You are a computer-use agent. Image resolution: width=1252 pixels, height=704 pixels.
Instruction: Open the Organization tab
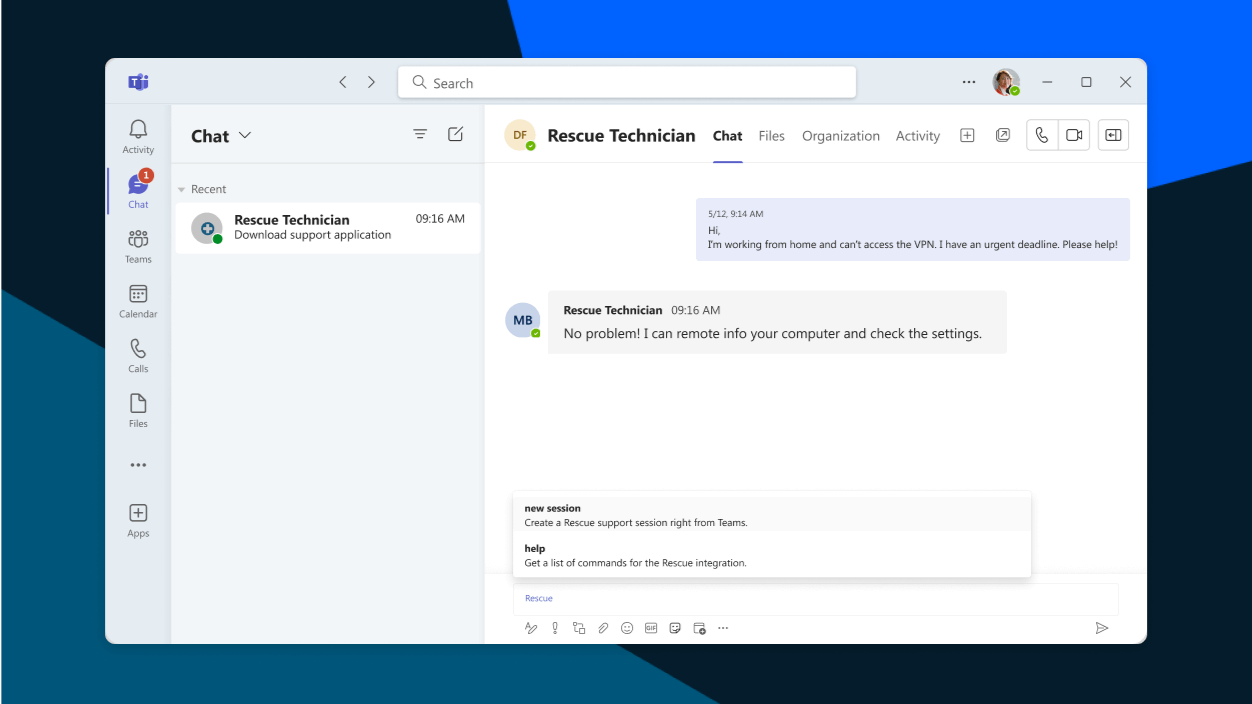[840, 135]
